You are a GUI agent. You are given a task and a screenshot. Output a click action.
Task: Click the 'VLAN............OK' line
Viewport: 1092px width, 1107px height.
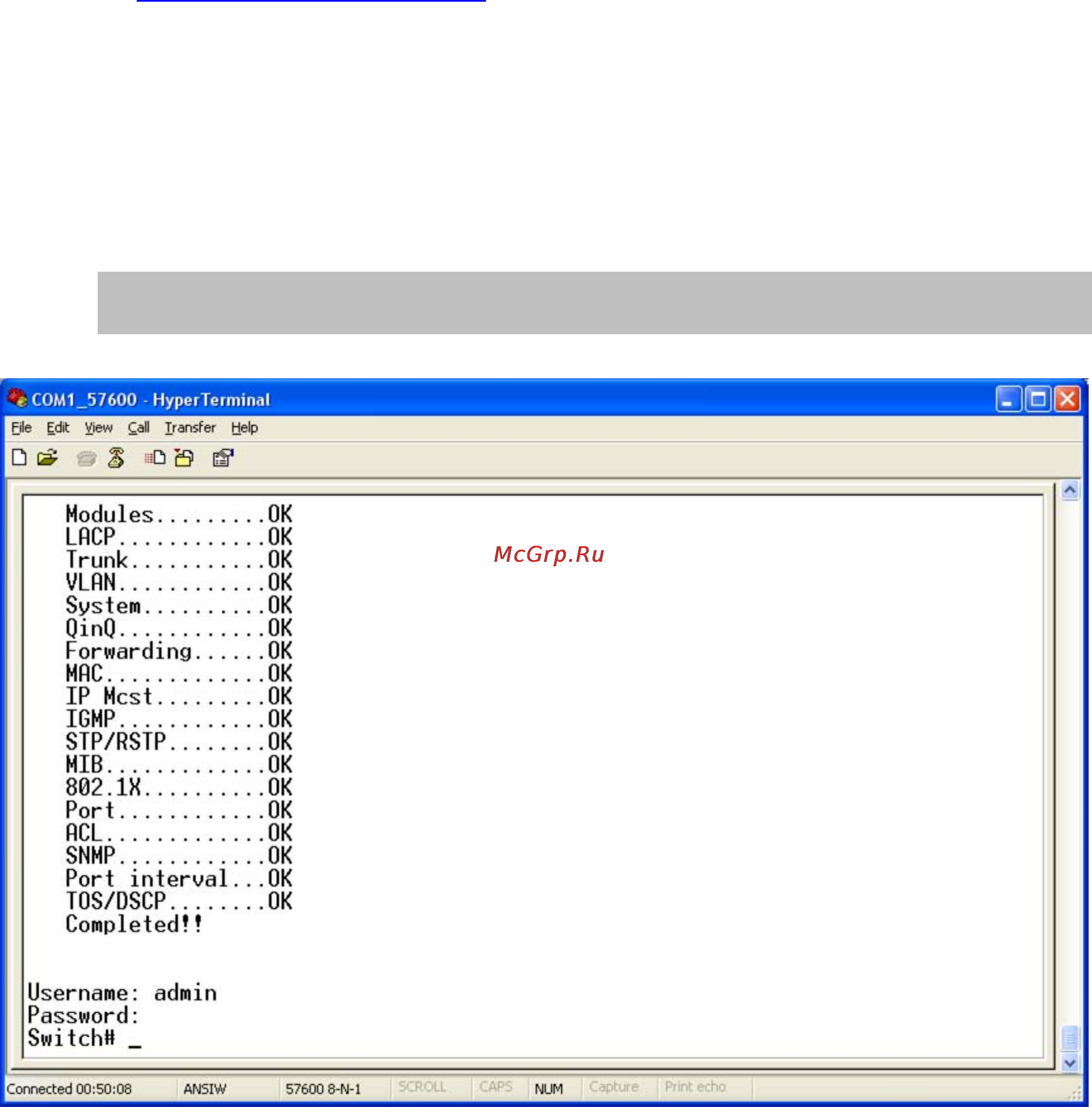tap(179, 582)
